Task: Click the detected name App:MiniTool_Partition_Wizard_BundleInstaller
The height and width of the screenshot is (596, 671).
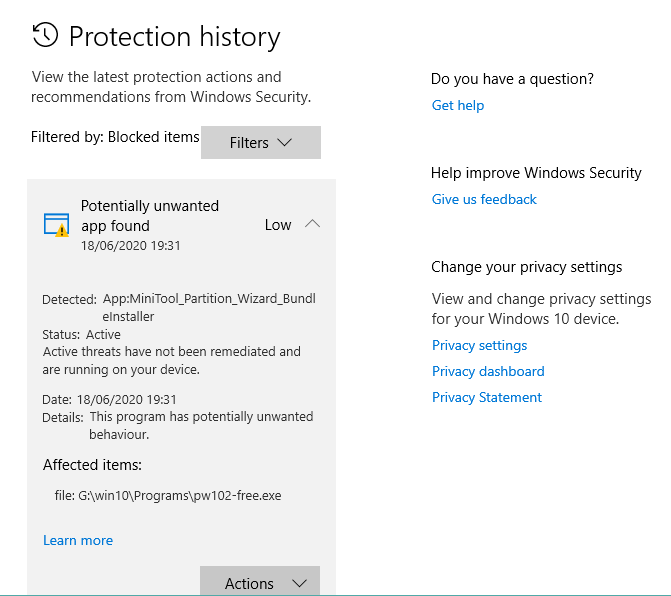Action: point(209,307)
